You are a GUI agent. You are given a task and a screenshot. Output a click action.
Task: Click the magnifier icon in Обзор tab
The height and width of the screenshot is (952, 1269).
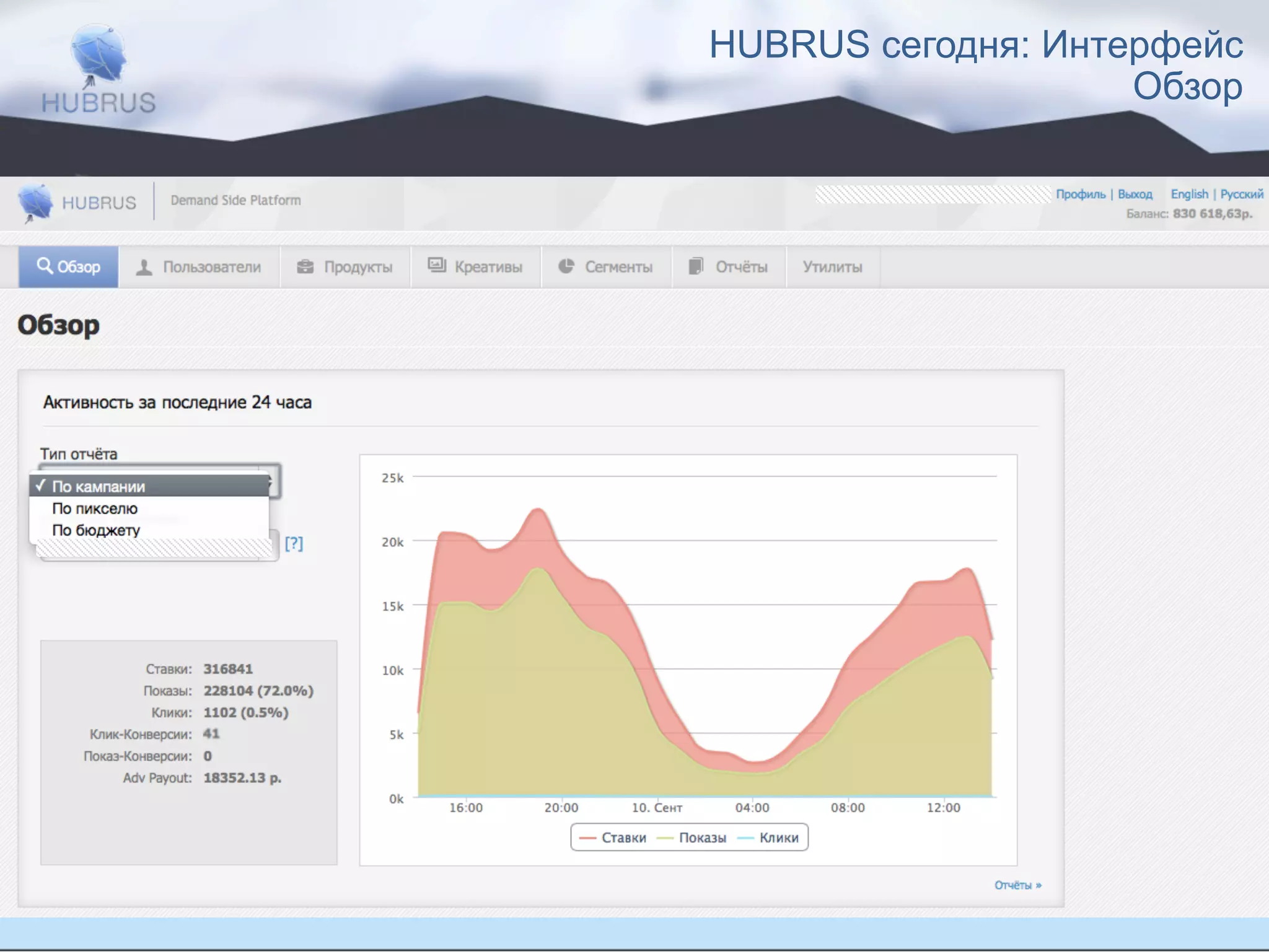pos(45,266)
